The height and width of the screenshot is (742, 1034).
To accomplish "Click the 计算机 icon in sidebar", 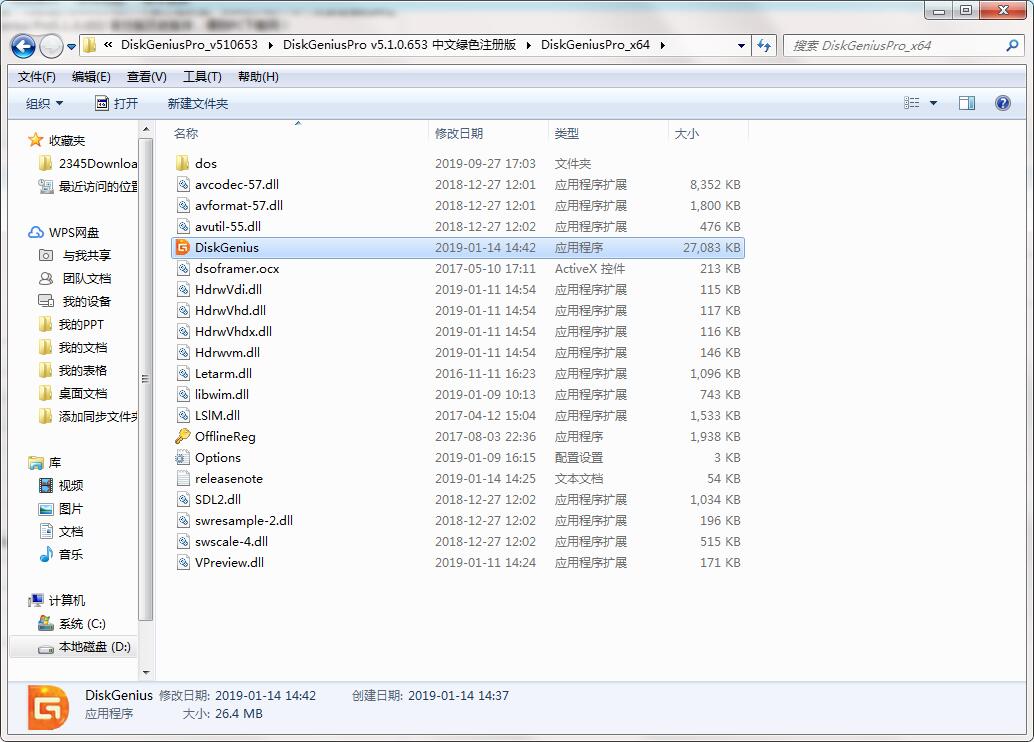I will (36, 600).
